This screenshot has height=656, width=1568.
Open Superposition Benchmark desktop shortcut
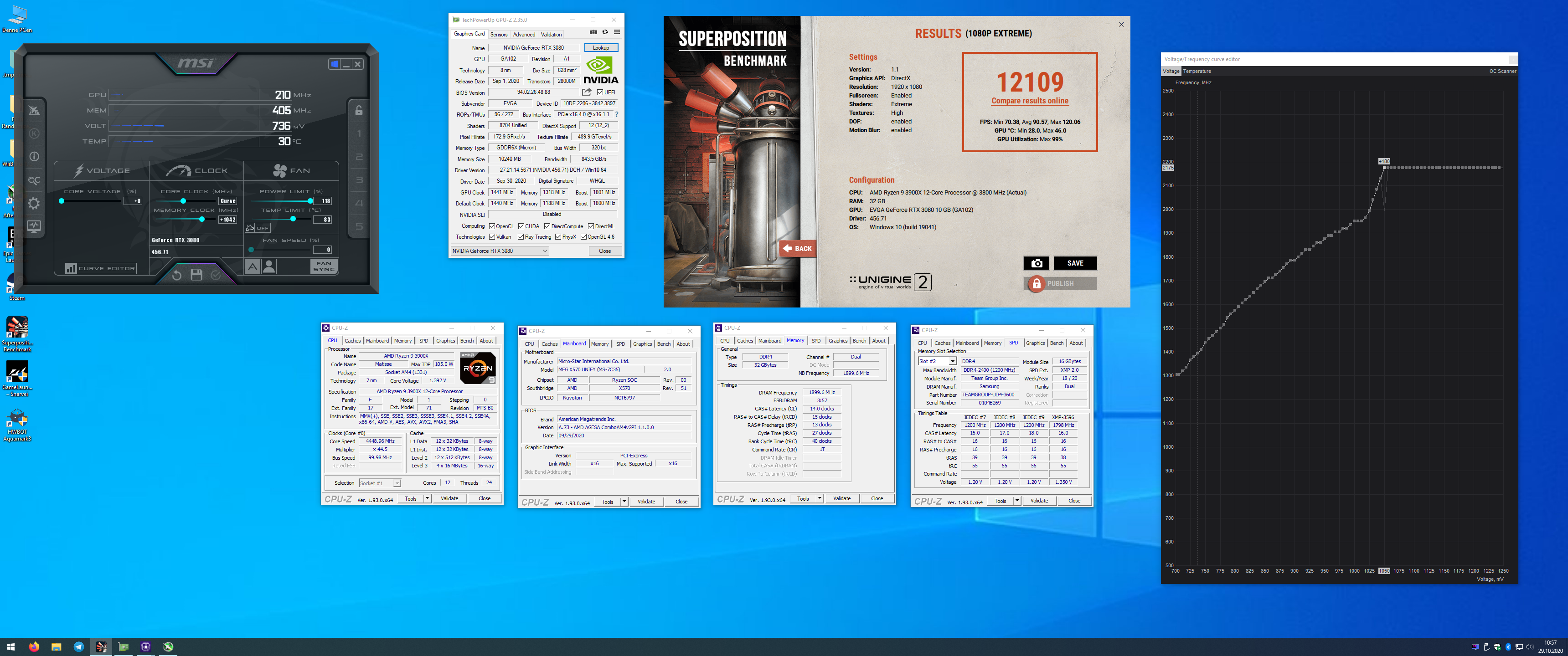[x=17, y=333]
